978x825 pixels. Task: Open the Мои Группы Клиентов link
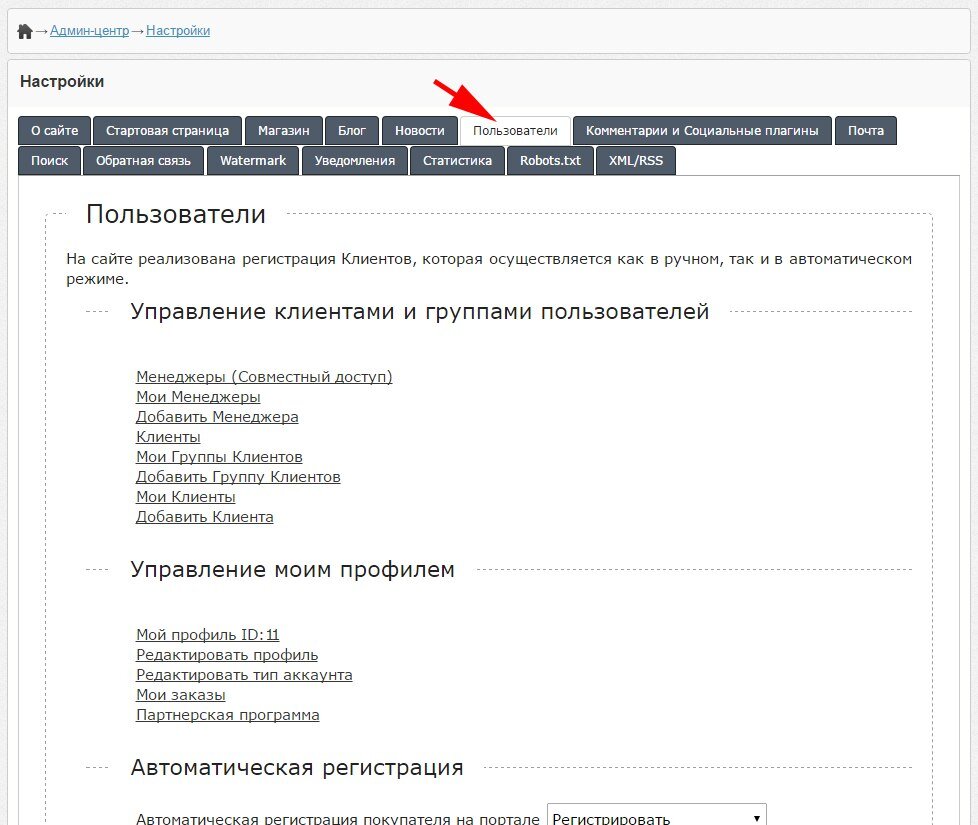219,457
